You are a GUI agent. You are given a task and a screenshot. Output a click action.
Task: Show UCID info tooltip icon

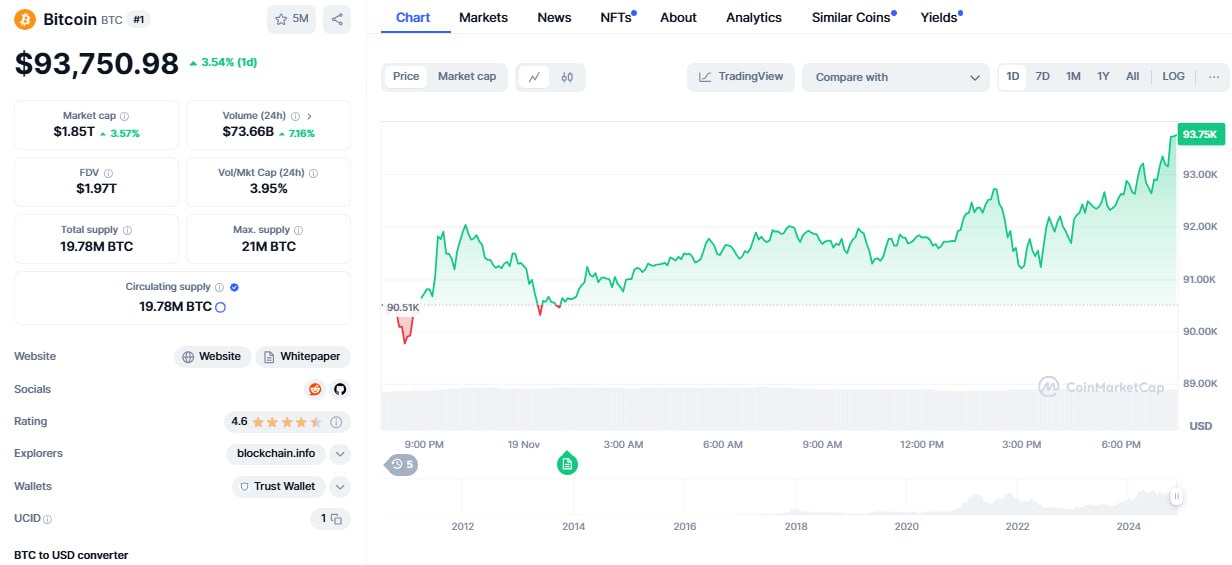pos(48,519)
